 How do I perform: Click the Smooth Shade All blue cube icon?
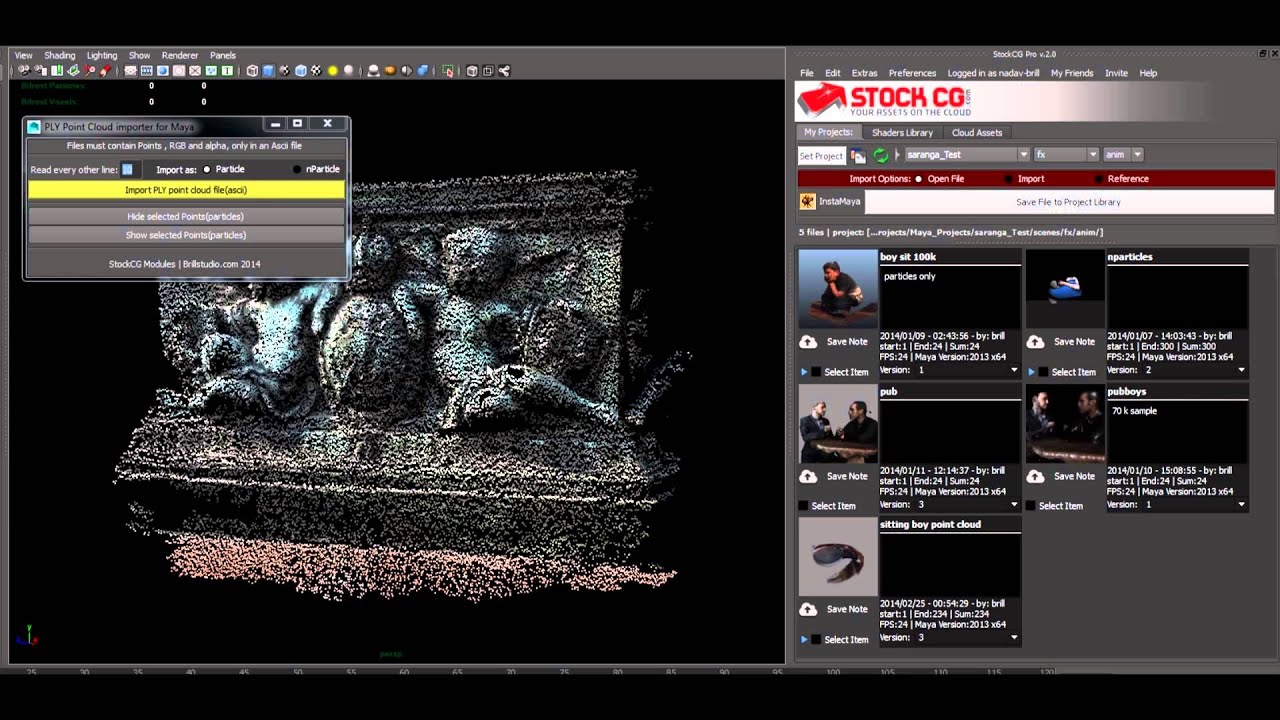coord(268,71)
